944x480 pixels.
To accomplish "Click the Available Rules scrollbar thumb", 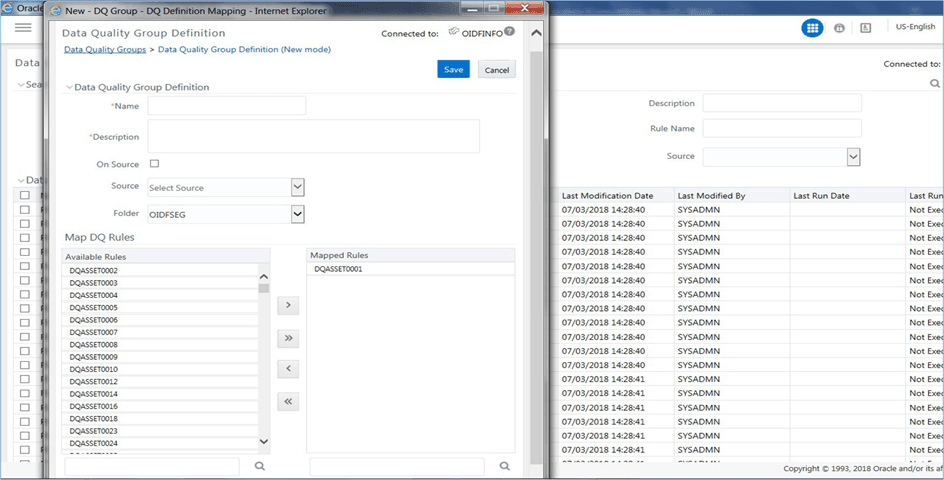I will [264, 288].
